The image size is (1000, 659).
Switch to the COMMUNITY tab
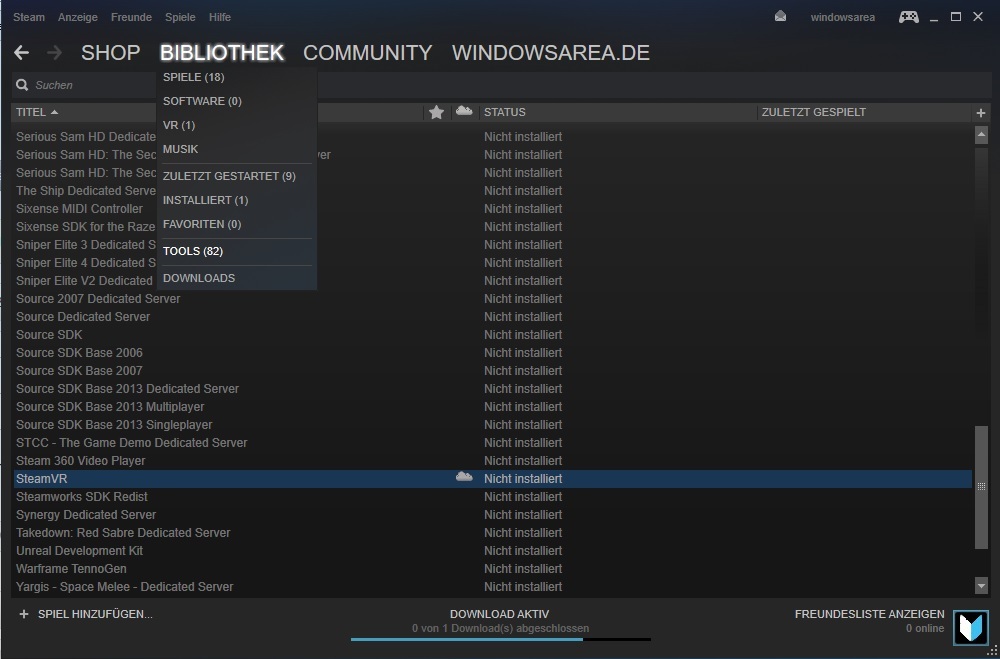(367, 53)
